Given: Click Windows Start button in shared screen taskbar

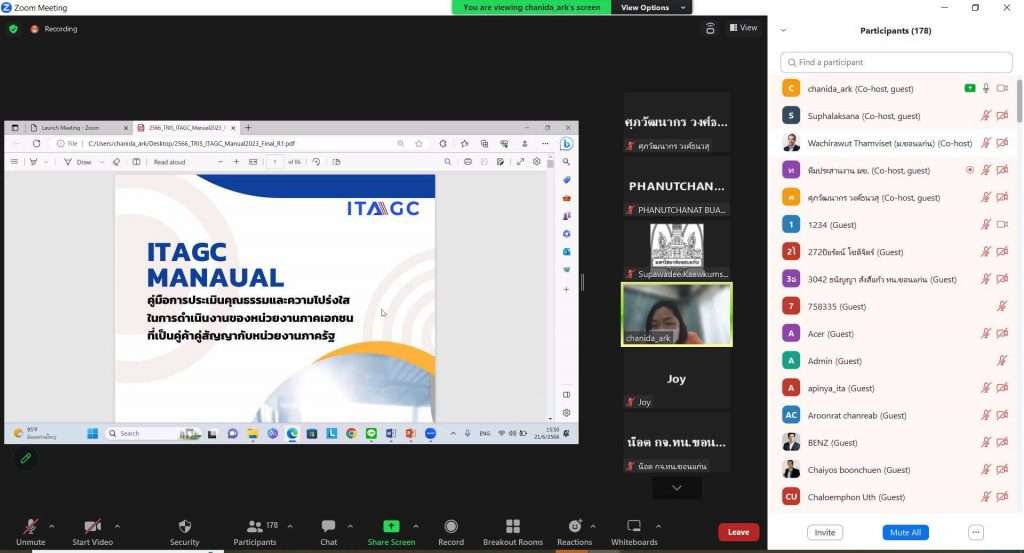Looking at the screenshot, I should point(93,434).
